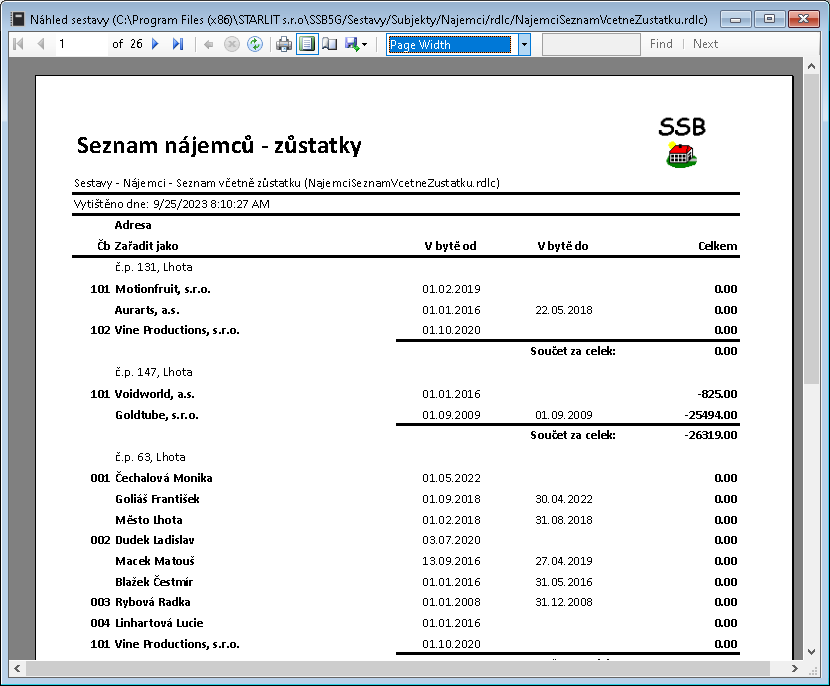Click the Back to parent report arrow
The height and width of the screenshot is (686, 830).
(x=208, y=44)
